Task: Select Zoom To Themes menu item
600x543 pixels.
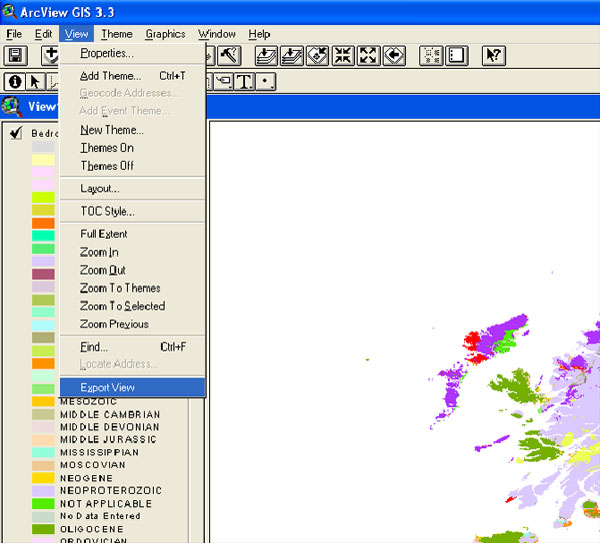Action: 132,288
